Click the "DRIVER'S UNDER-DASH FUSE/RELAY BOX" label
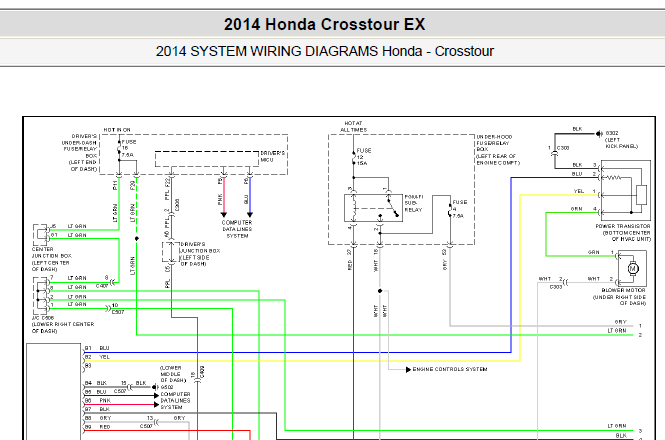 click(81, 146)
